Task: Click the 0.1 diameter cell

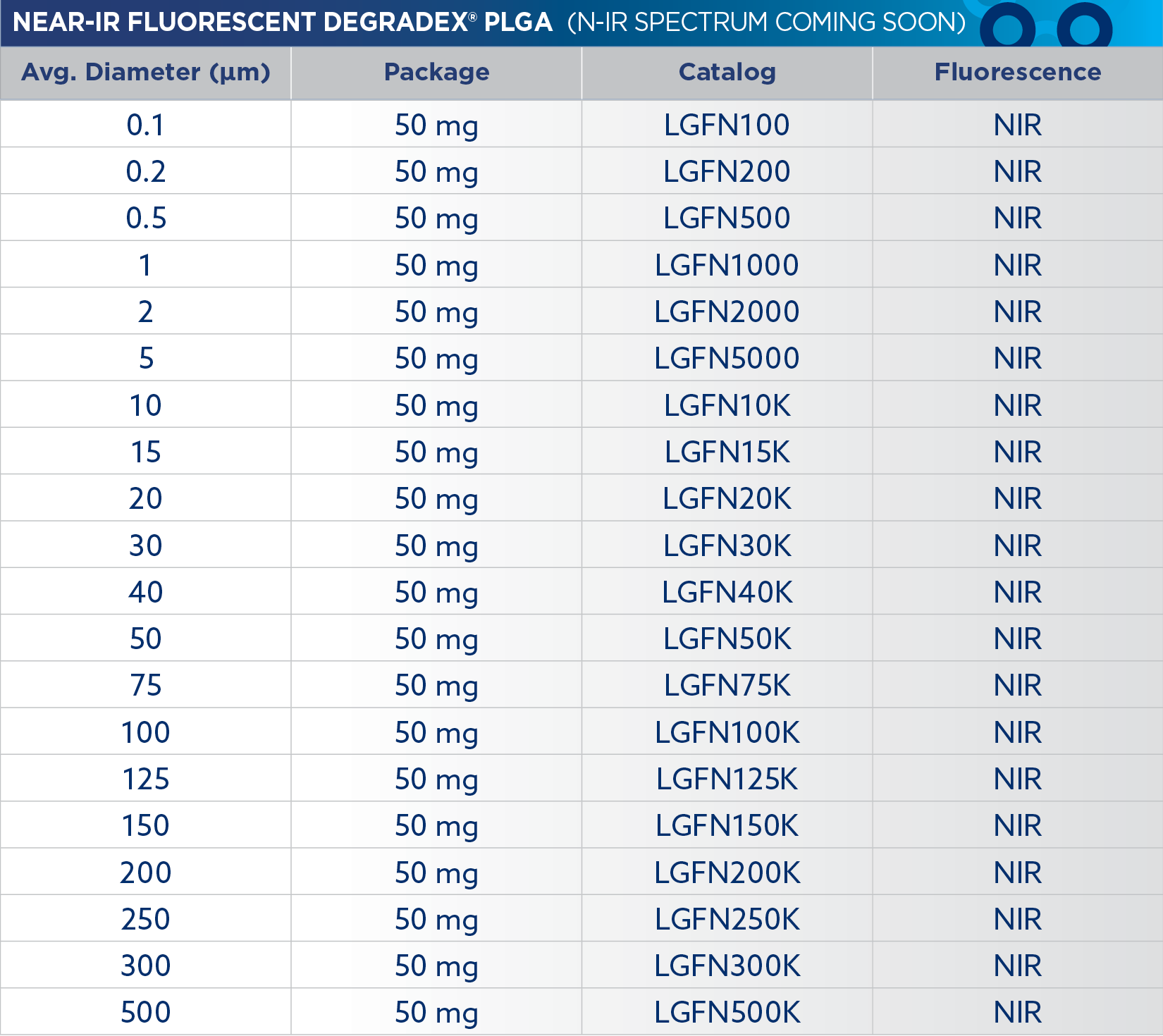Action: [146, 125]
